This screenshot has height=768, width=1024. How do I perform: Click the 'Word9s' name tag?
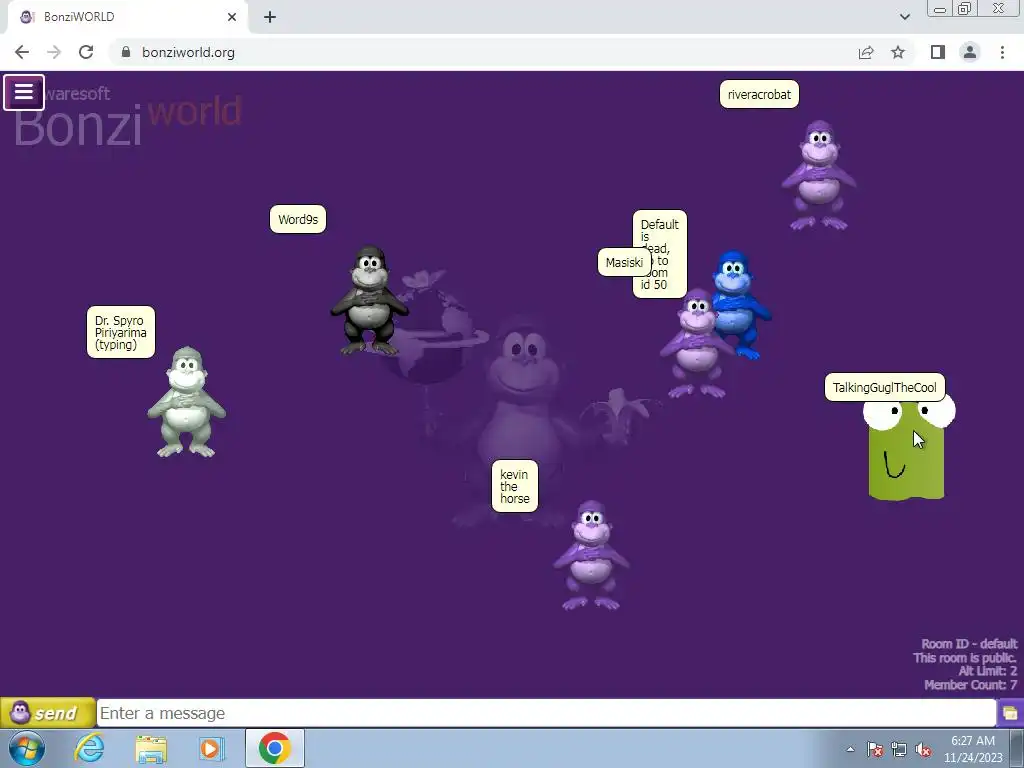pos(298,219)
